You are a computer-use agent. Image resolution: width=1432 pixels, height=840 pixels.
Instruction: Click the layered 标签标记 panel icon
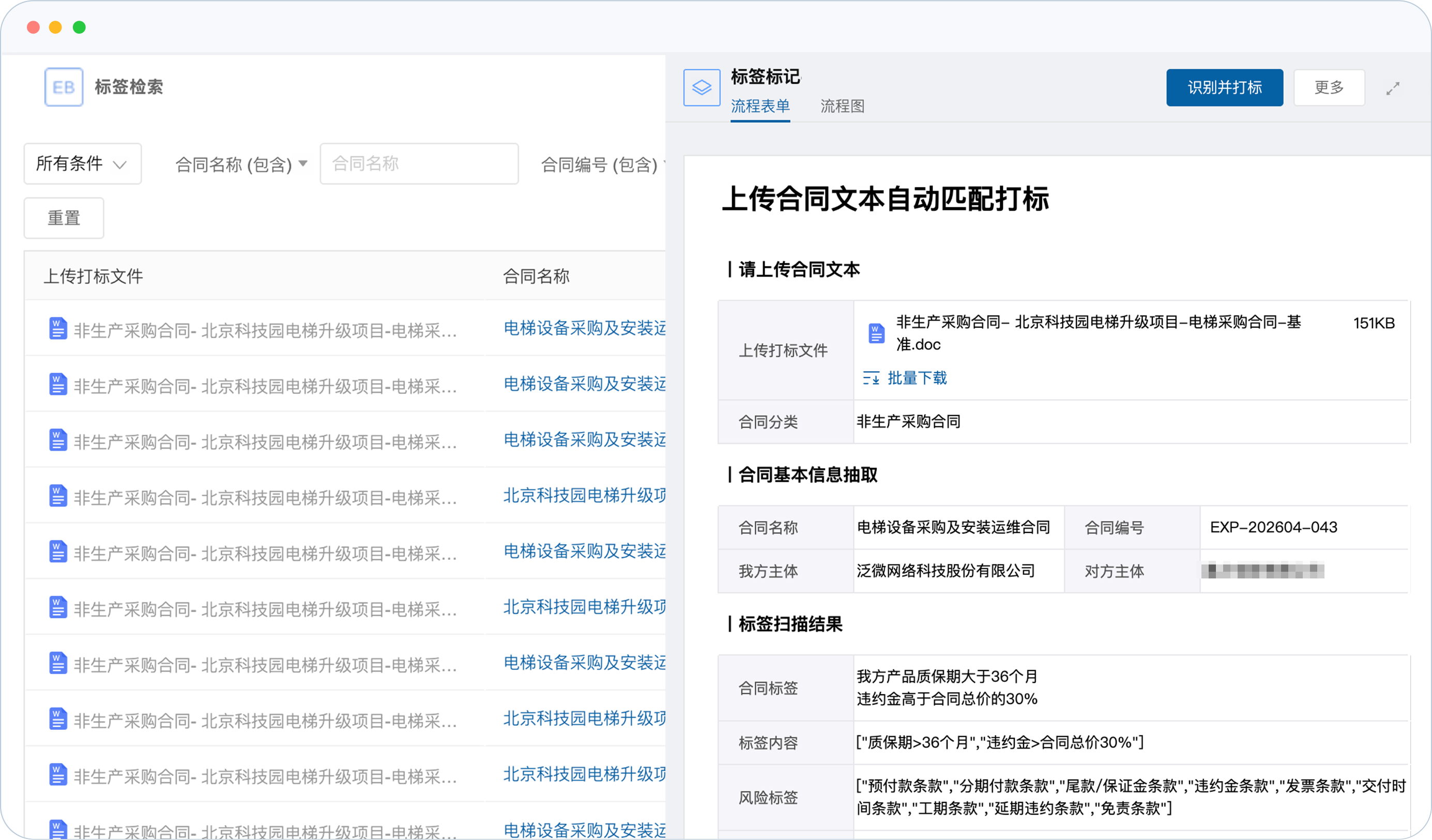coord(702,87)
